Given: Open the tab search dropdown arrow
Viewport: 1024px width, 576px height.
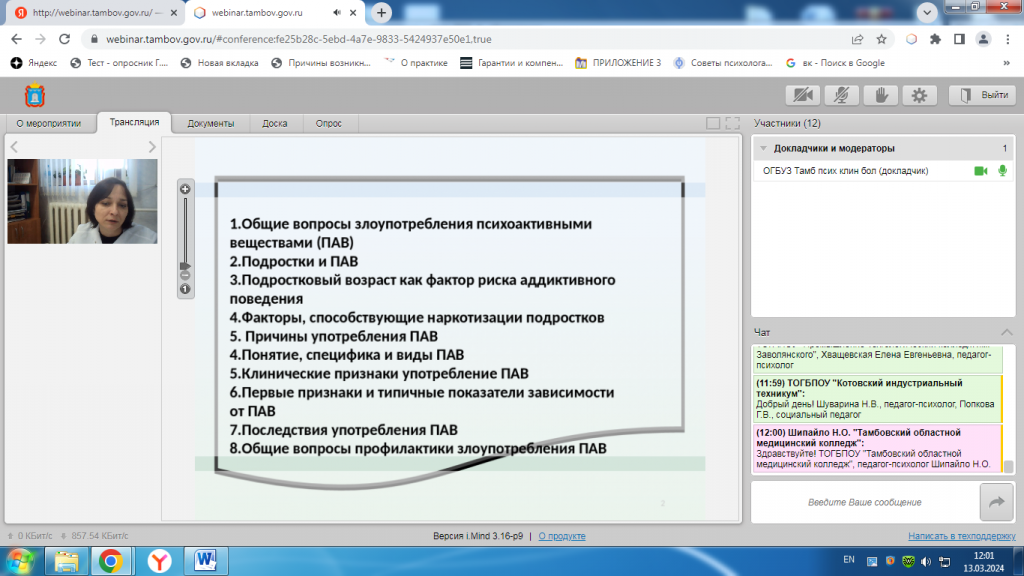Looking at the screenshot, I should point(927,12).
